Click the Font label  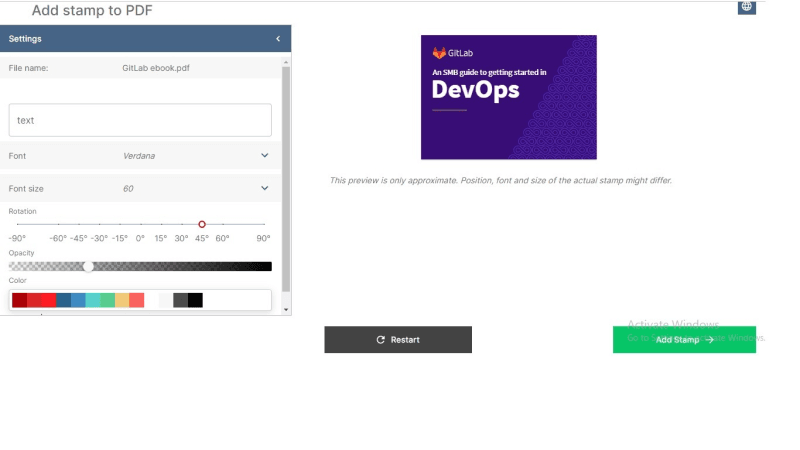pos(17,156)
